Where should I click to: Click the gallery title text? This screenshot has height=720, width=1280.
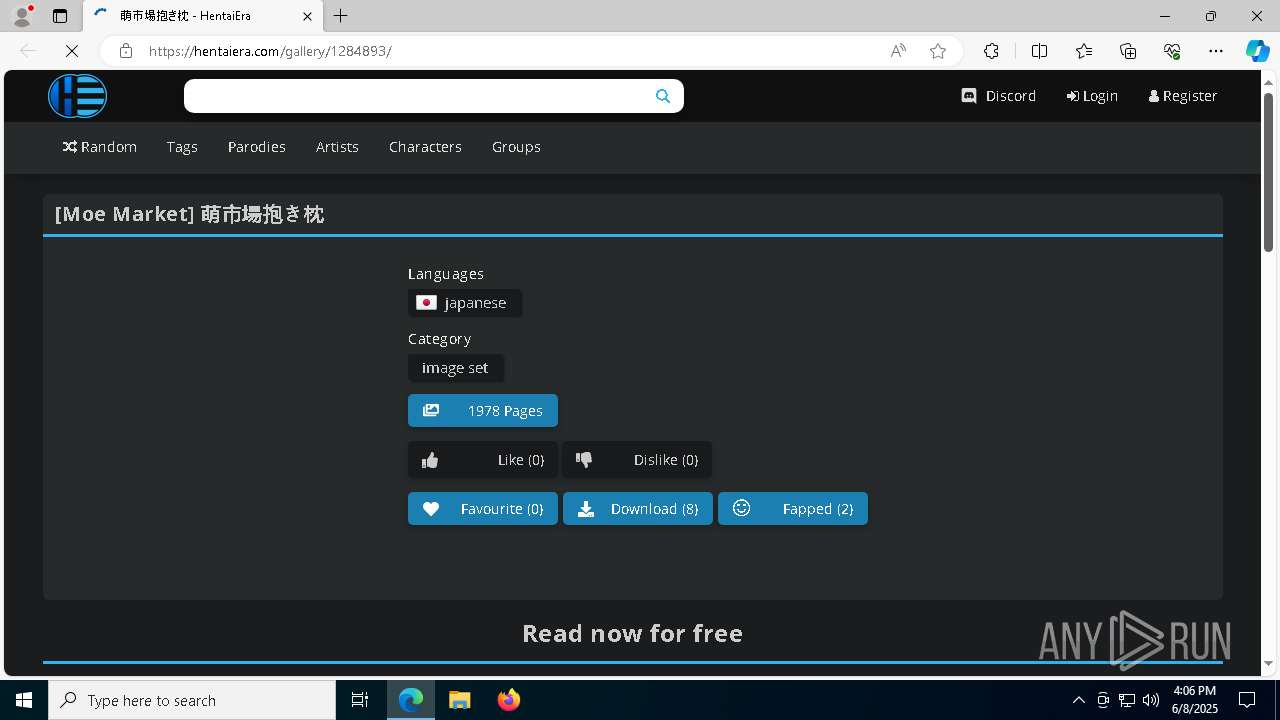click(x=190, y=214)
